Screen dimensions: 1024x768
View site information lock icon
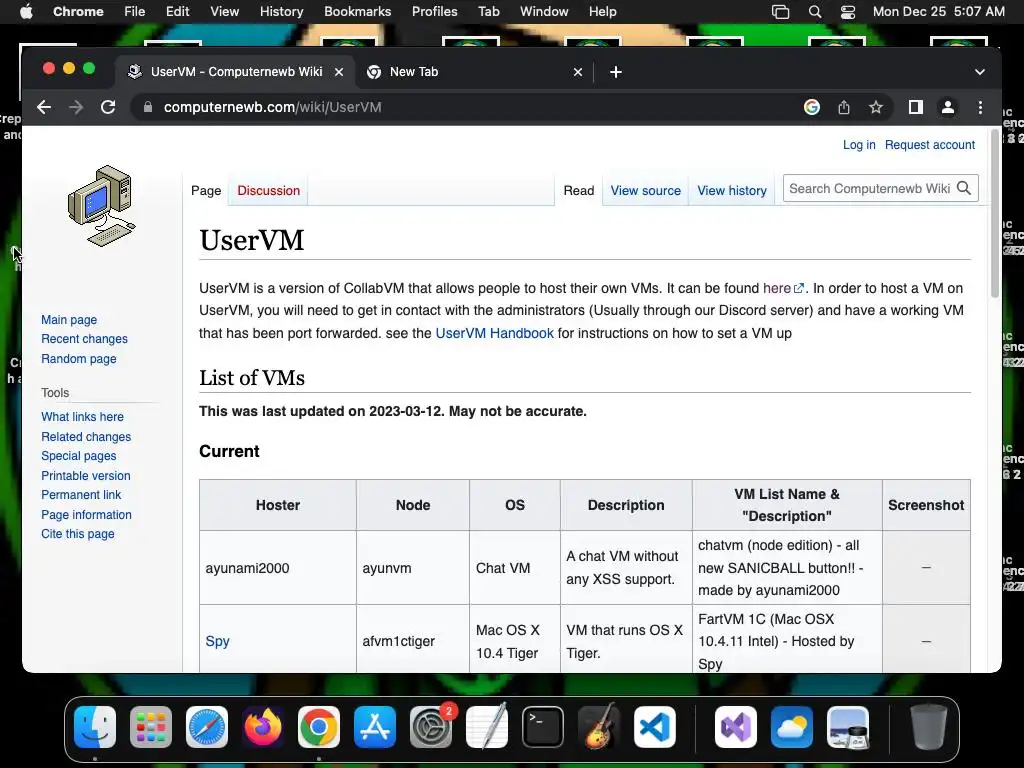pyautogui.click(x=148, y=107)
